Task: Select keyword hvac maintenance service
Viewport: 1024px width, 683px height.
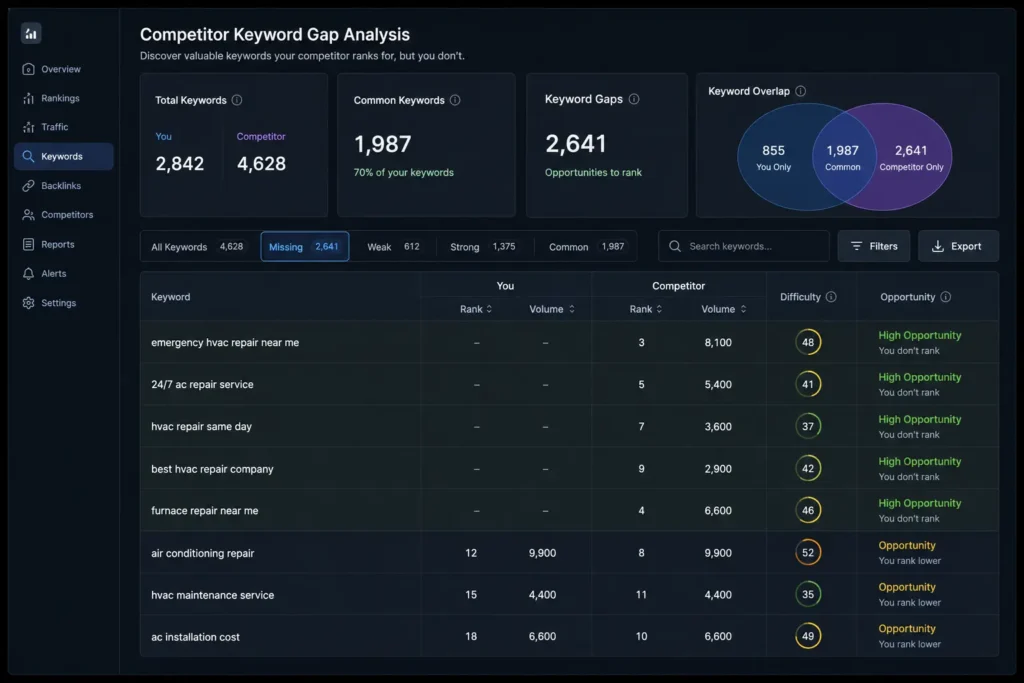Action: (212, 595)
